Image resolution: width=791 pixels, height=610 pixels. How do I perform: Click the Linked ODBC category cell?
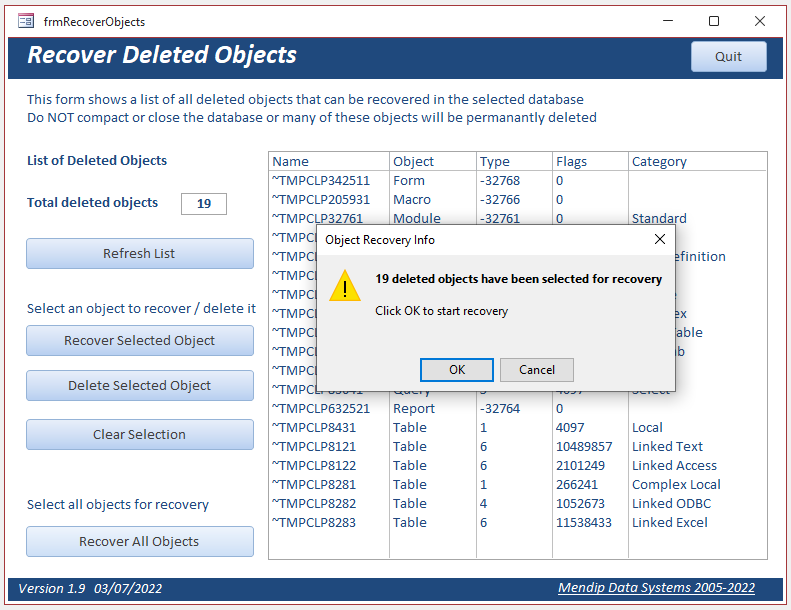[671, 504]
